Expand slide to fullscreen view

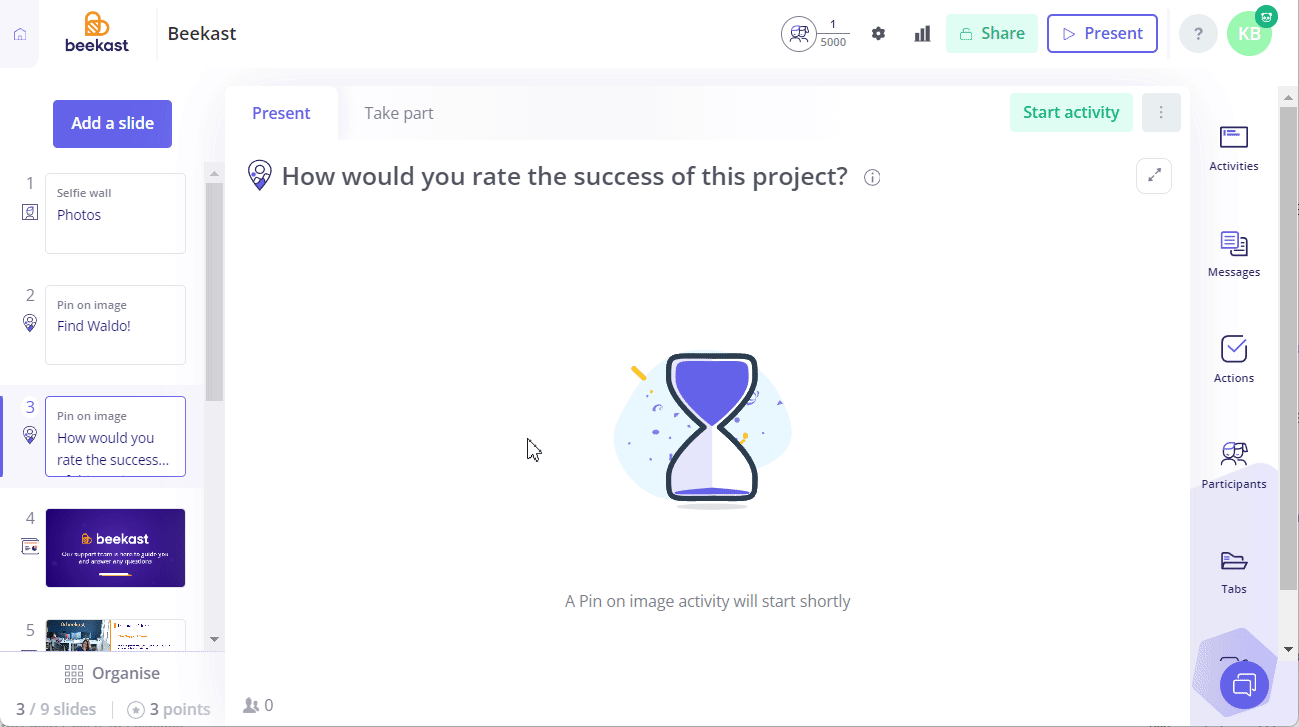click(1154, 176)
